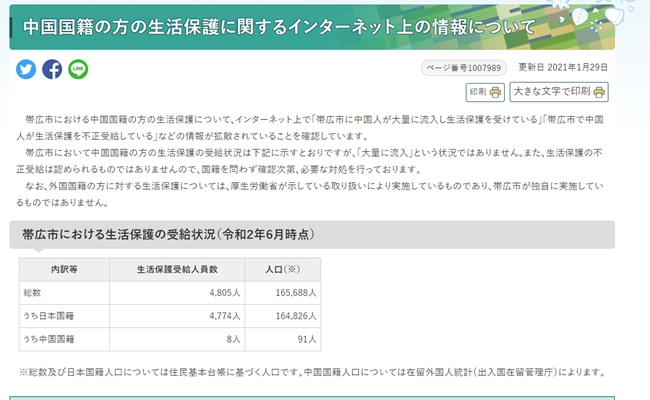
Task: Share this page on Facebook
Action: (x=52, y=69)
